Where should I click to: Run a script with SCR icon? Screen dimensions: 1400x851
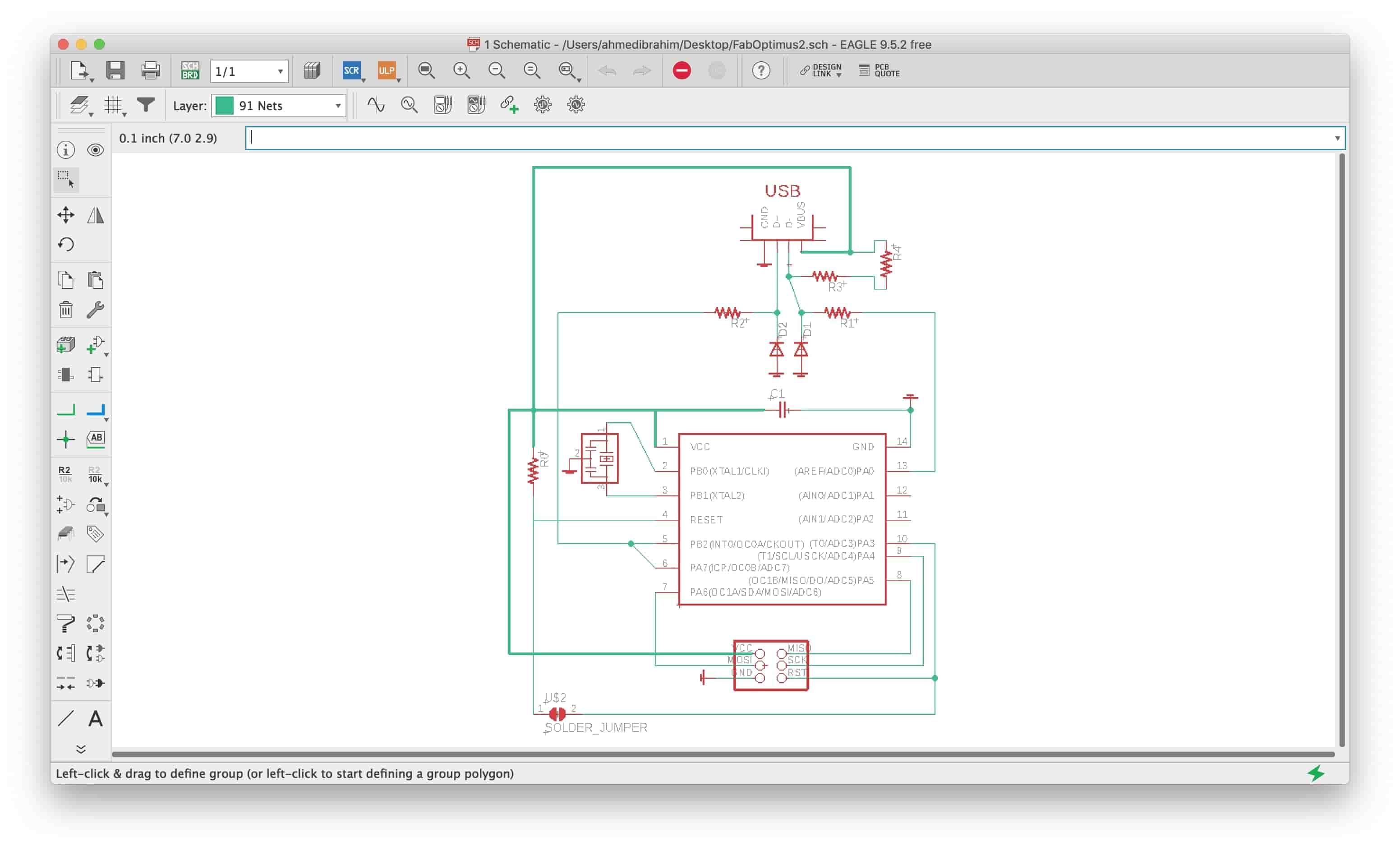click(352, 70)
